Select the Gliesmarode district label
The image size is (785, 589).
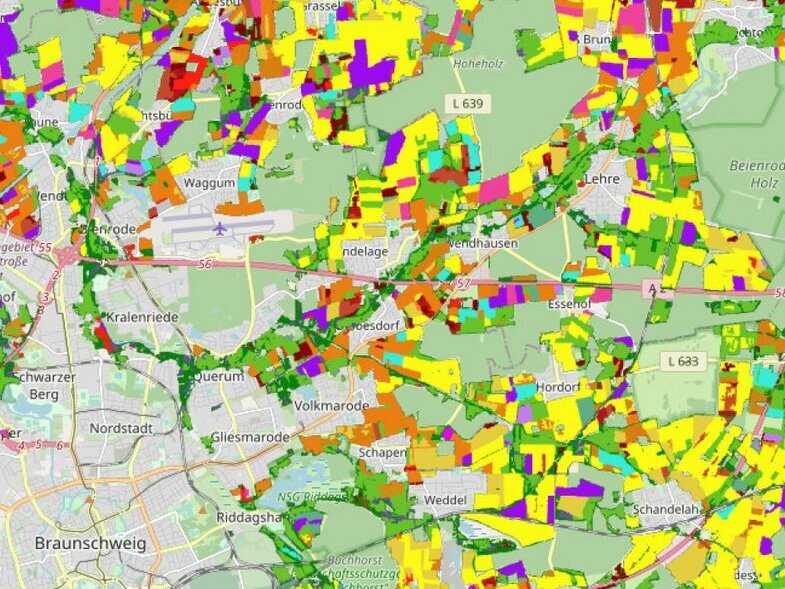click(250, 438)
